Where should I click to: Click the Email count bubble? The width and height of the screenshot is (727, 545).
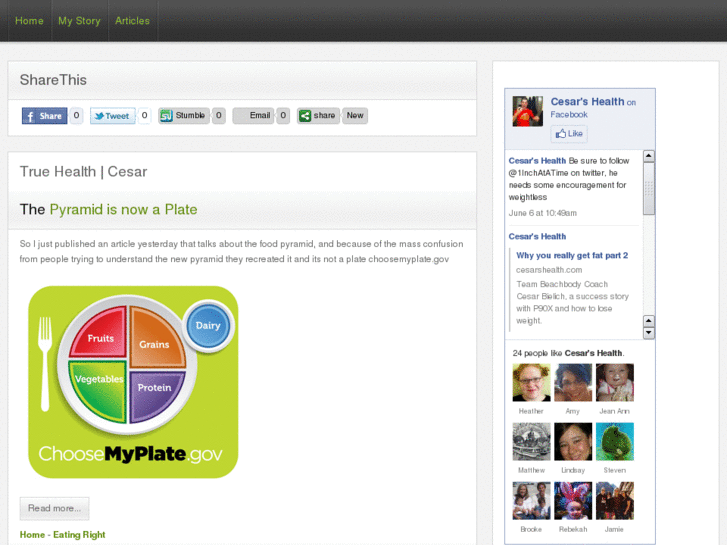283,115
